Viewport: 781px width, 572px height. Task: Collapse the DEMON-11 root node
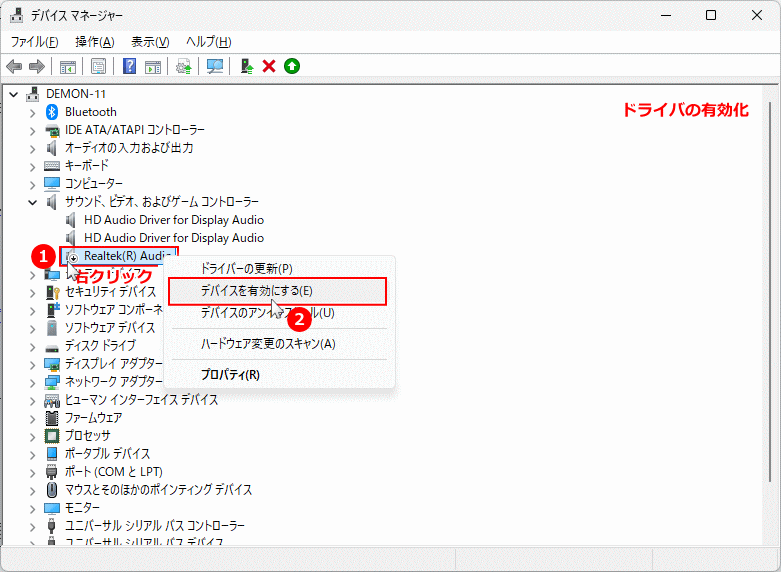pos(13,94)
